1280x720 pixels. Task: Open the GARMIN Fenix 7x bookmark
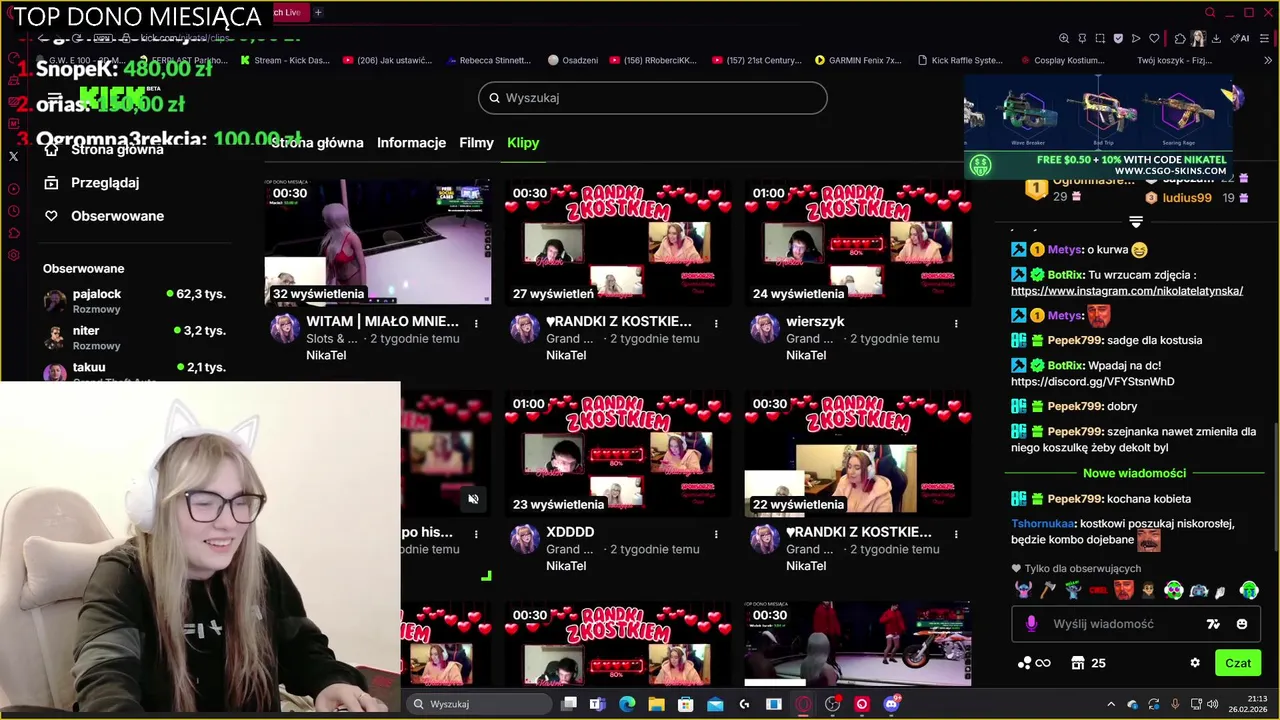click(x=858, y=60)
